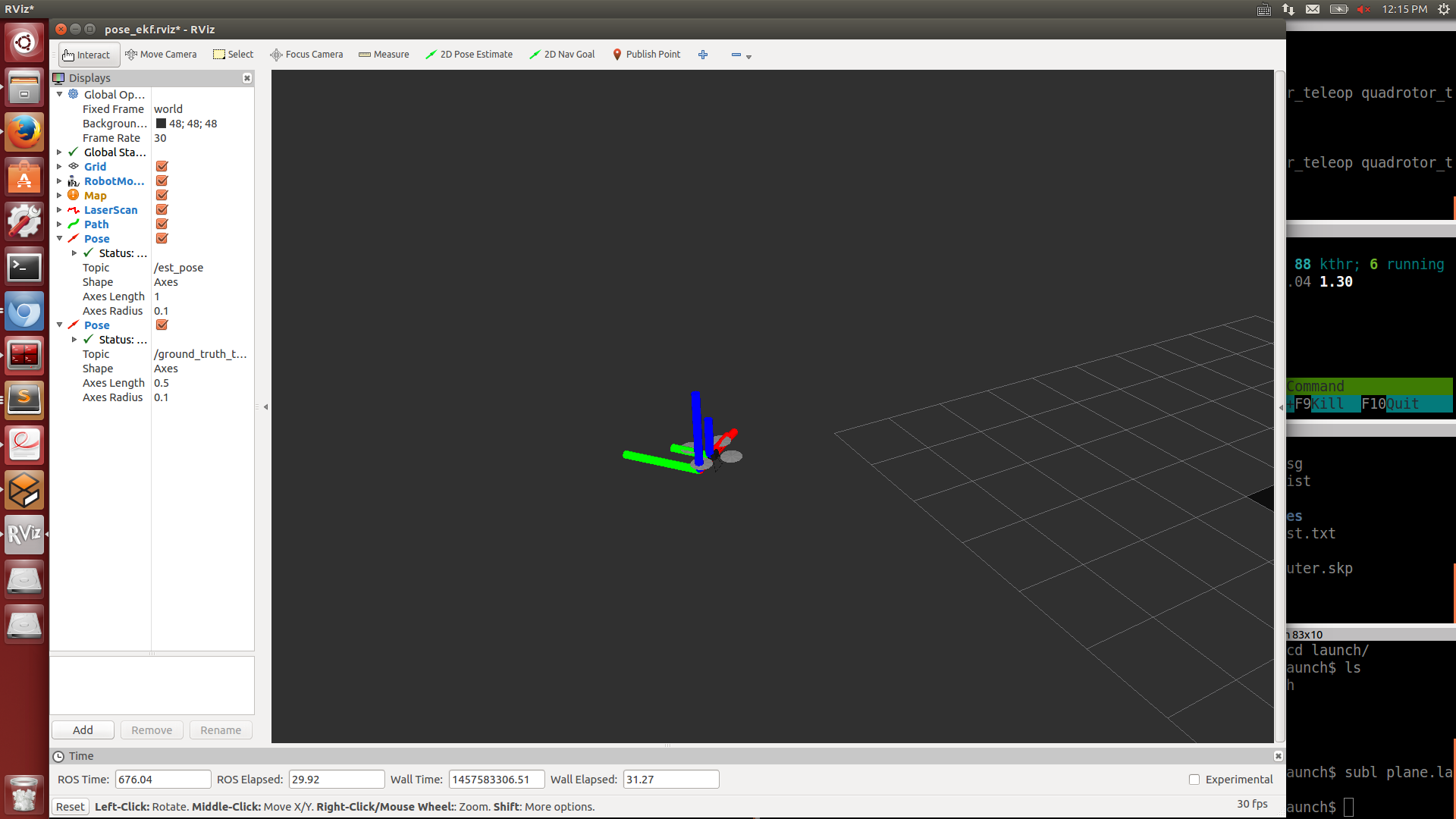
Task: Edit the Fixed Frame value world
Action: pos(168,108)
